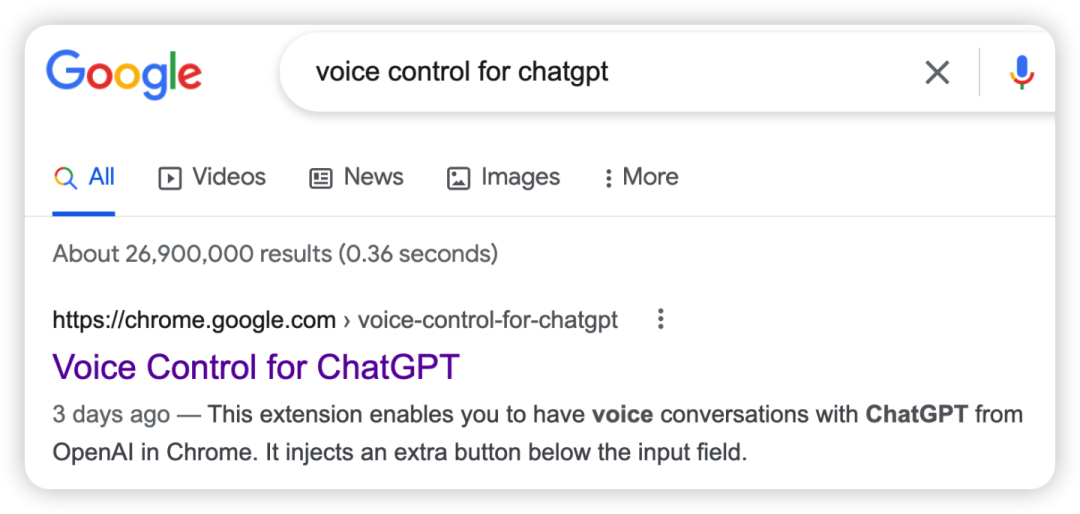Go to the Images tab

[x=503, y=177]
